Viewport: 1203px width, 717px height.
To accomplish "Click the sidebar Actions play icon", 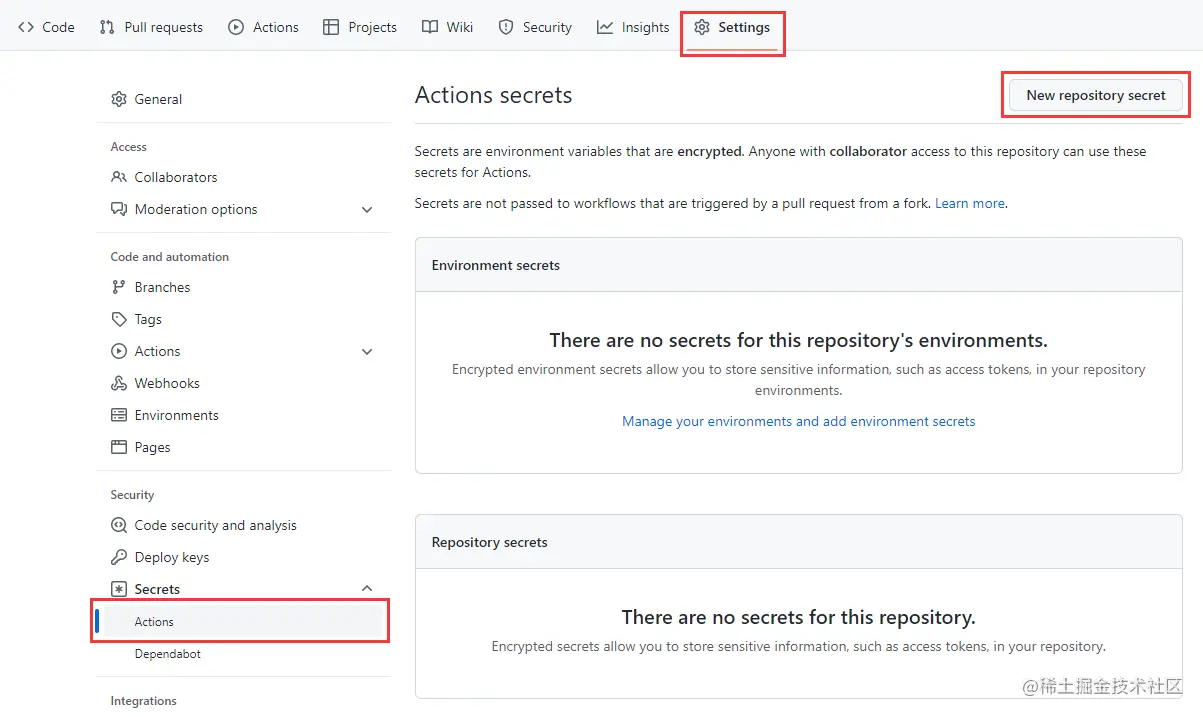I will click(119, 351).
